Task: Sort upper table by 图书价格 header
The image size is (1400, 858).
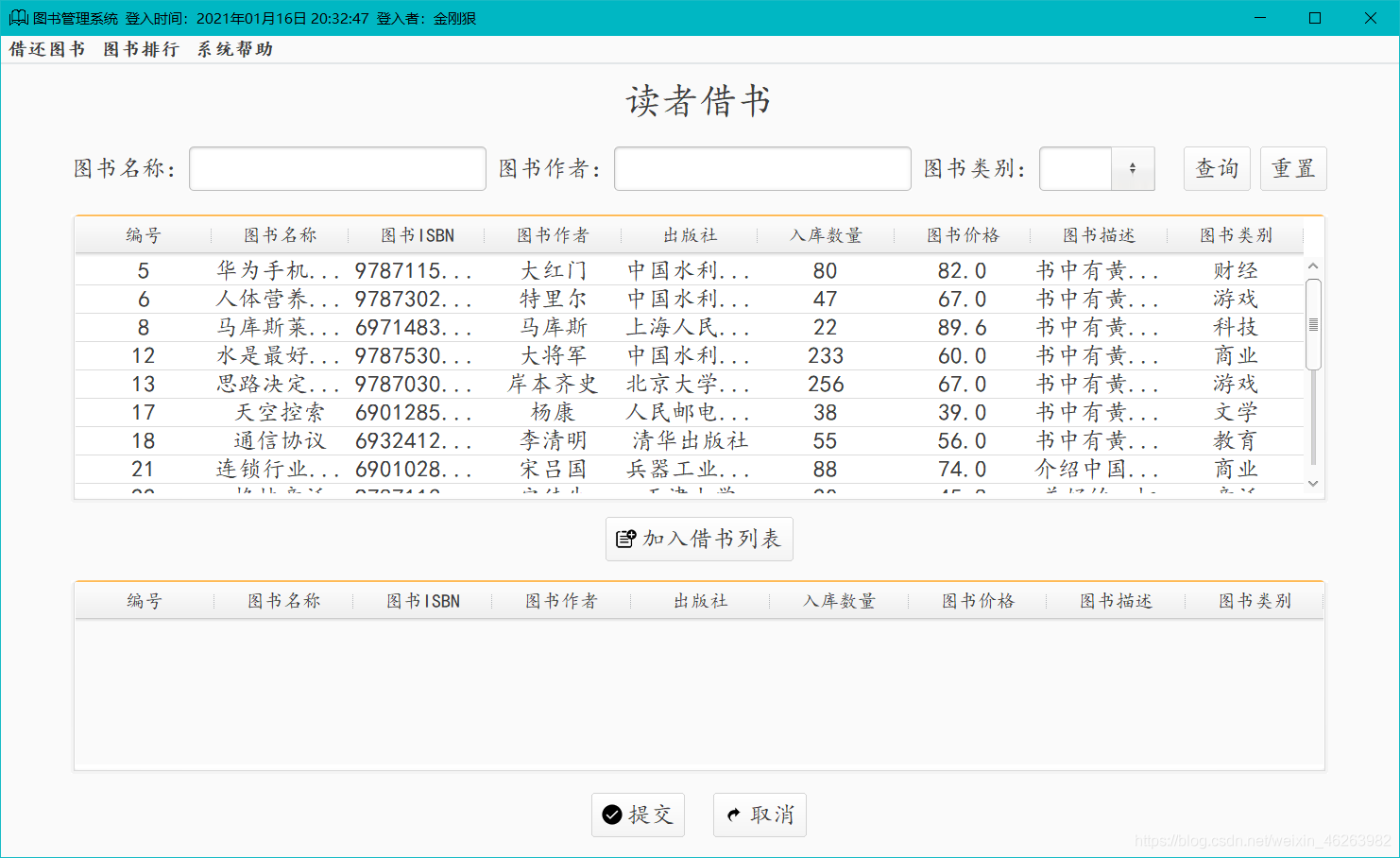Action: [963, 235]
